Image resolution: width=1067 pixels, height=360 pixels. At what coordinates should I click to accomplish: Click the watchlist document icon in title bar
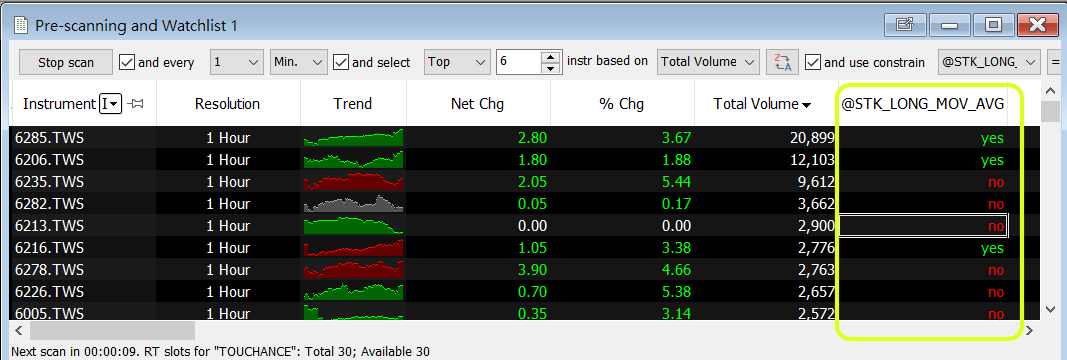(21, 26)
